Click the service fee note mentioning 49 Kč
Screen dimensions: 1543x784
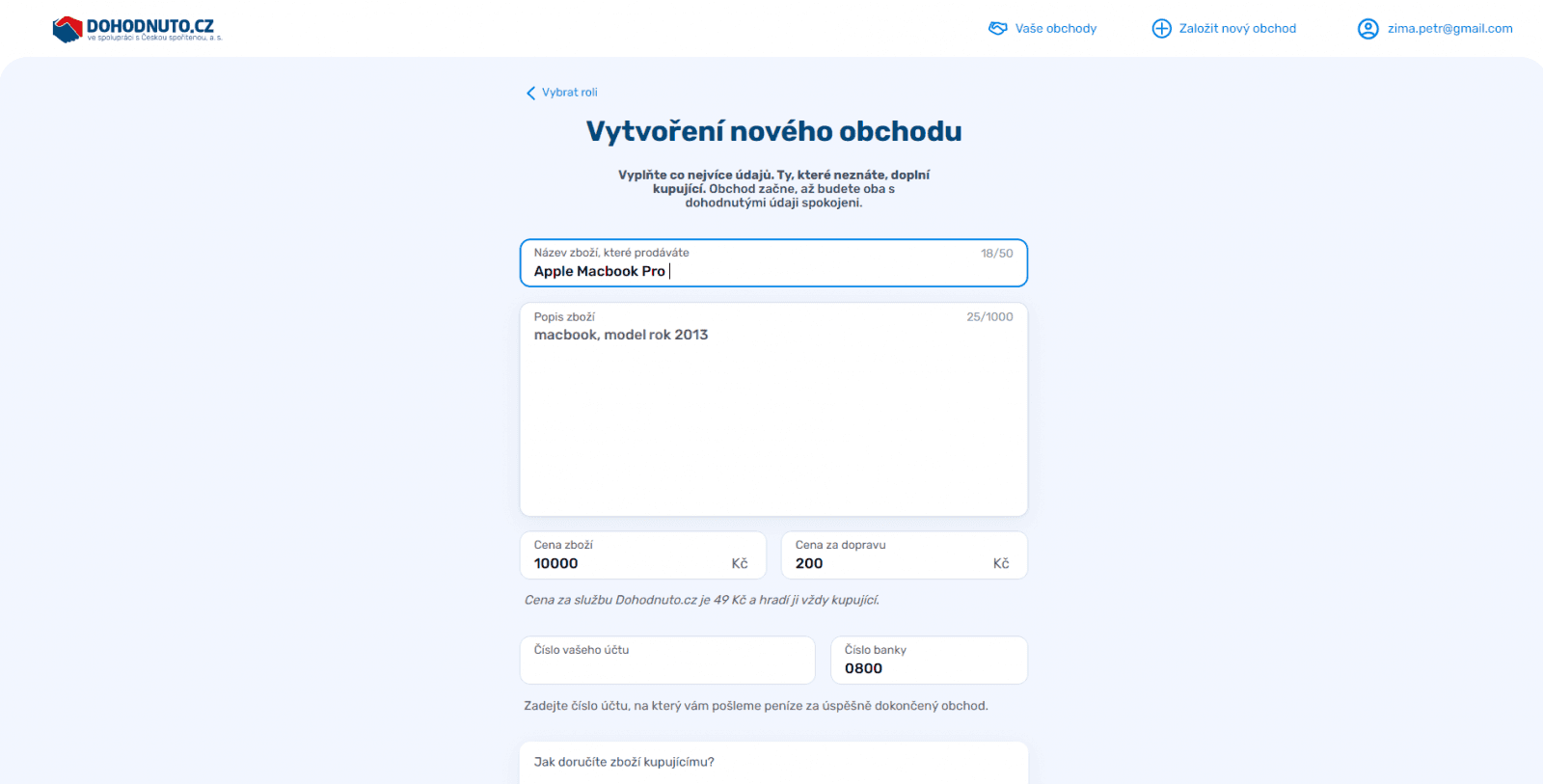click(x=702, y=600)
